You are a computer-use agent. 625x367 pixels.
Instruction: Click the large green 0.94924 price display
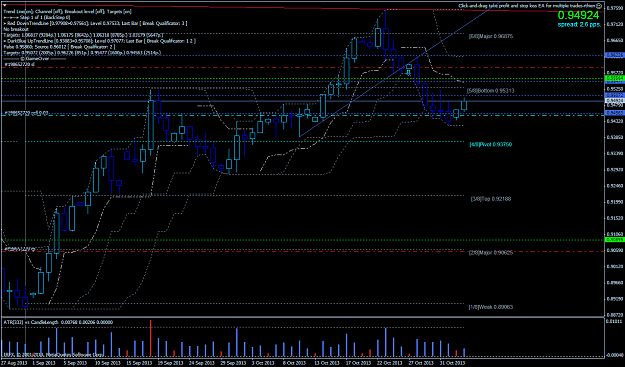click(578, 16)
